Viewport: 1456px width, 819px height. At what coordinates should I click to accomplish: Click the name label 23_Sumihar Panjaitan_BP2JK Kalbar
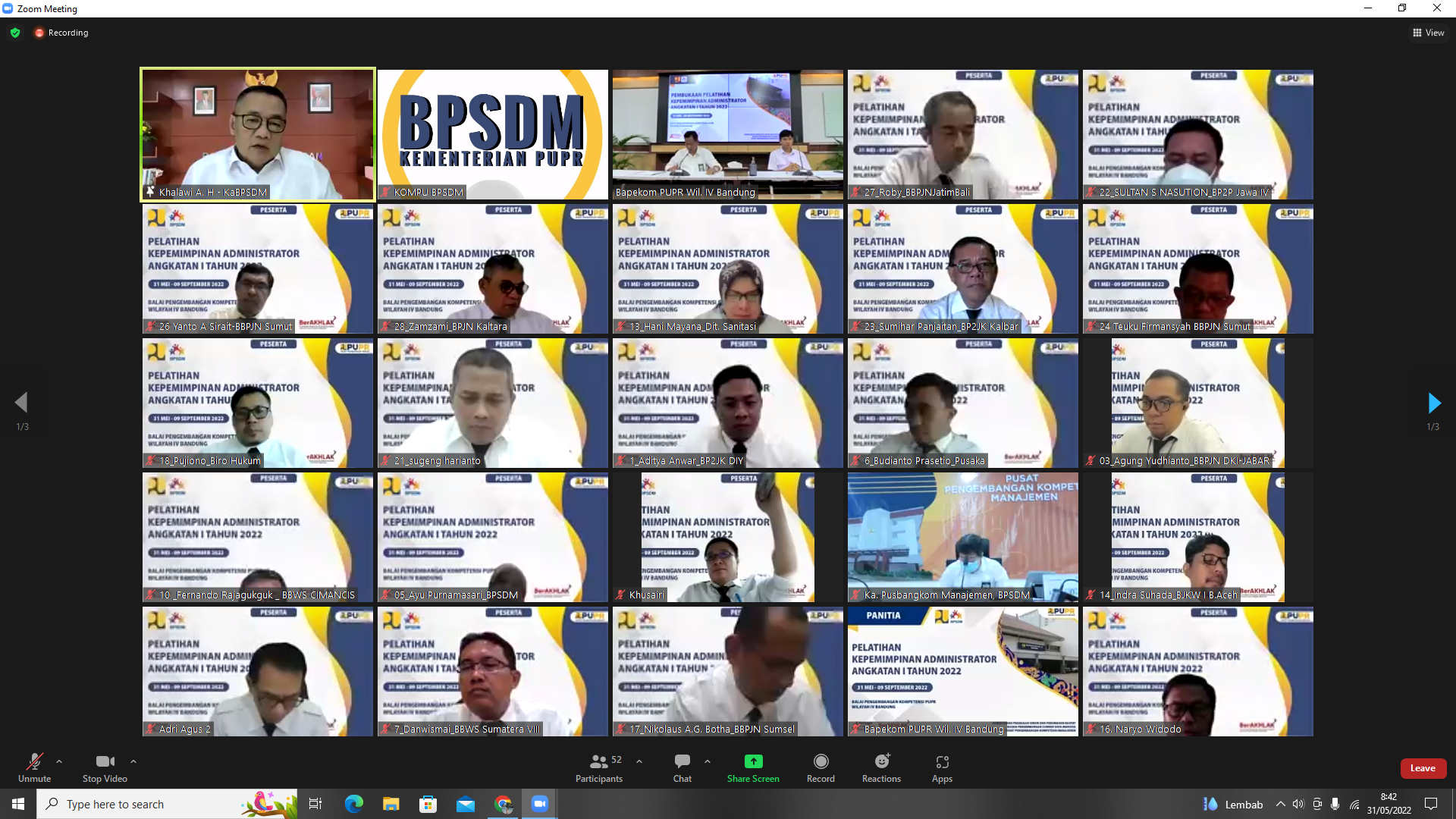click(941, 327)
